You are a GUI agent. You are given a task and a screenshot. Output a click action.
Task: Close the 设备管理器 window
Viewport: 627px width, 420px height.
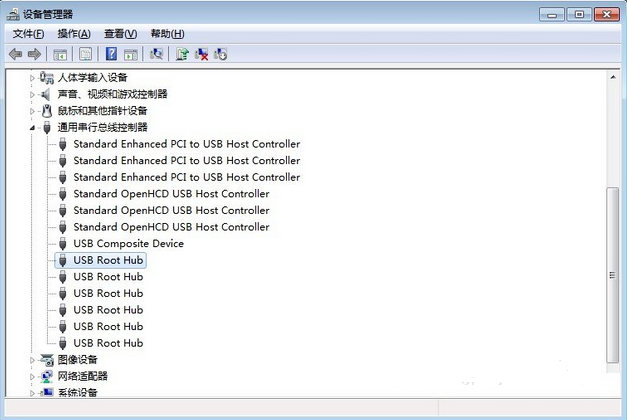point(607,15)
